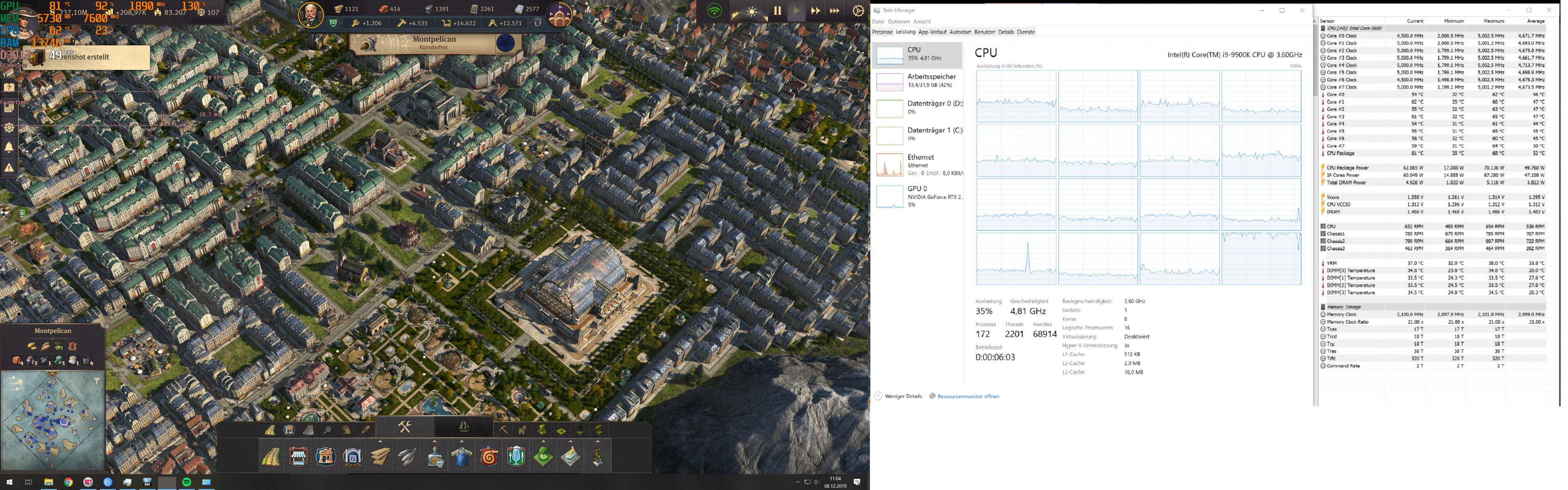The image size is (1568, 490).
Task: Set game to normal play speed
Action: pos(796,11)
